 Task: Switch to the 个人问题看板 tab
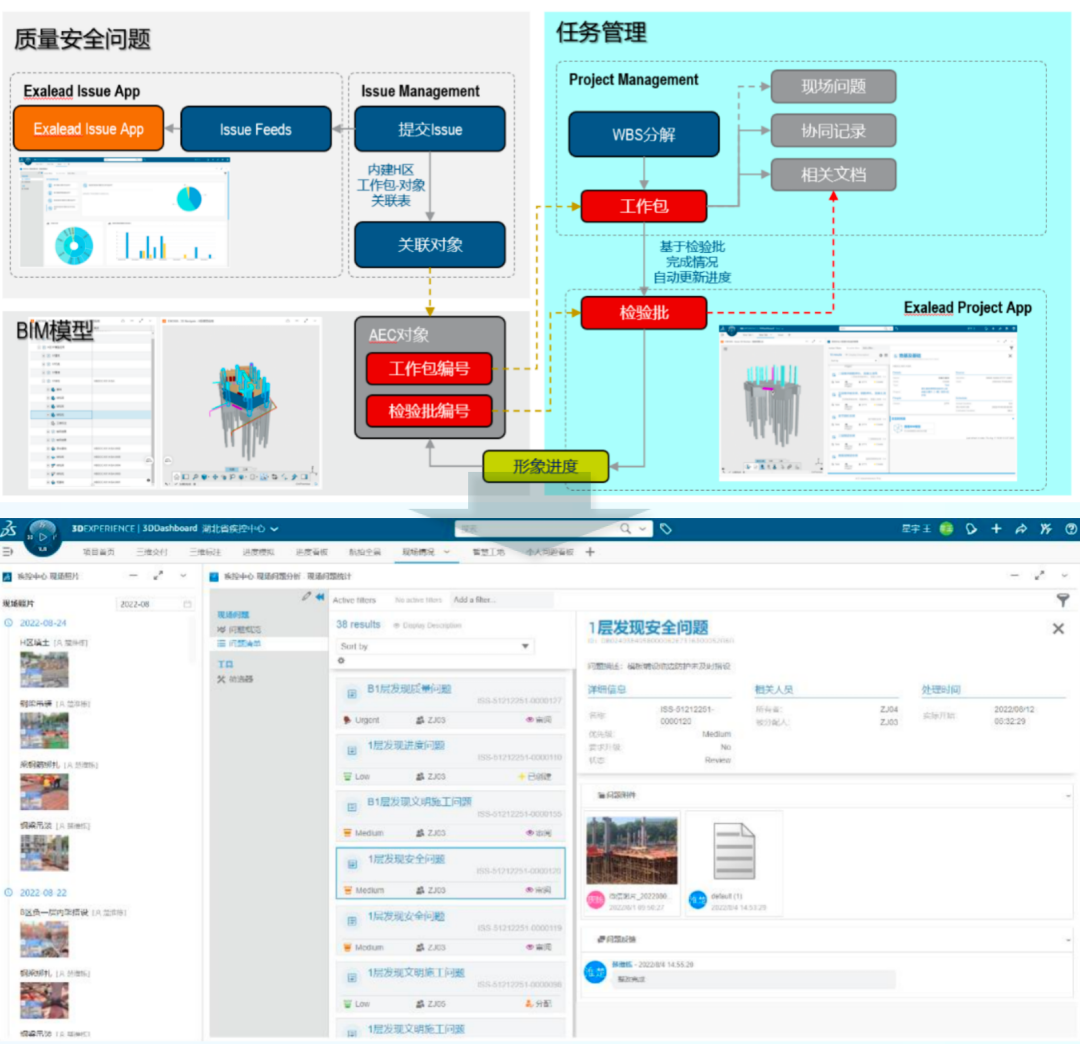550,552
